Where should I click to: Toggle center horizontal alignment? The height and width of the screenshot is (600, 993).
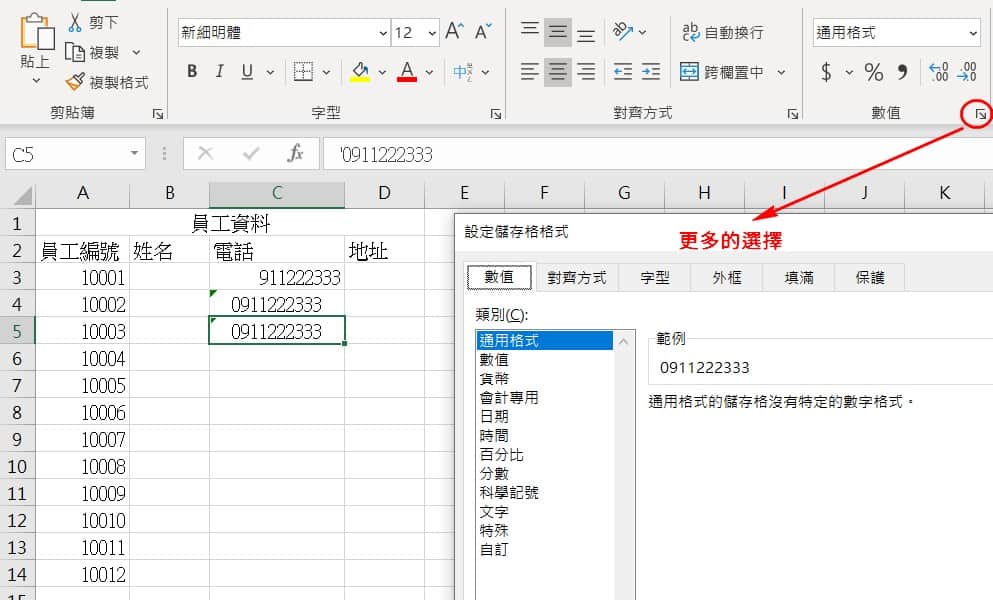coord(558,72)
